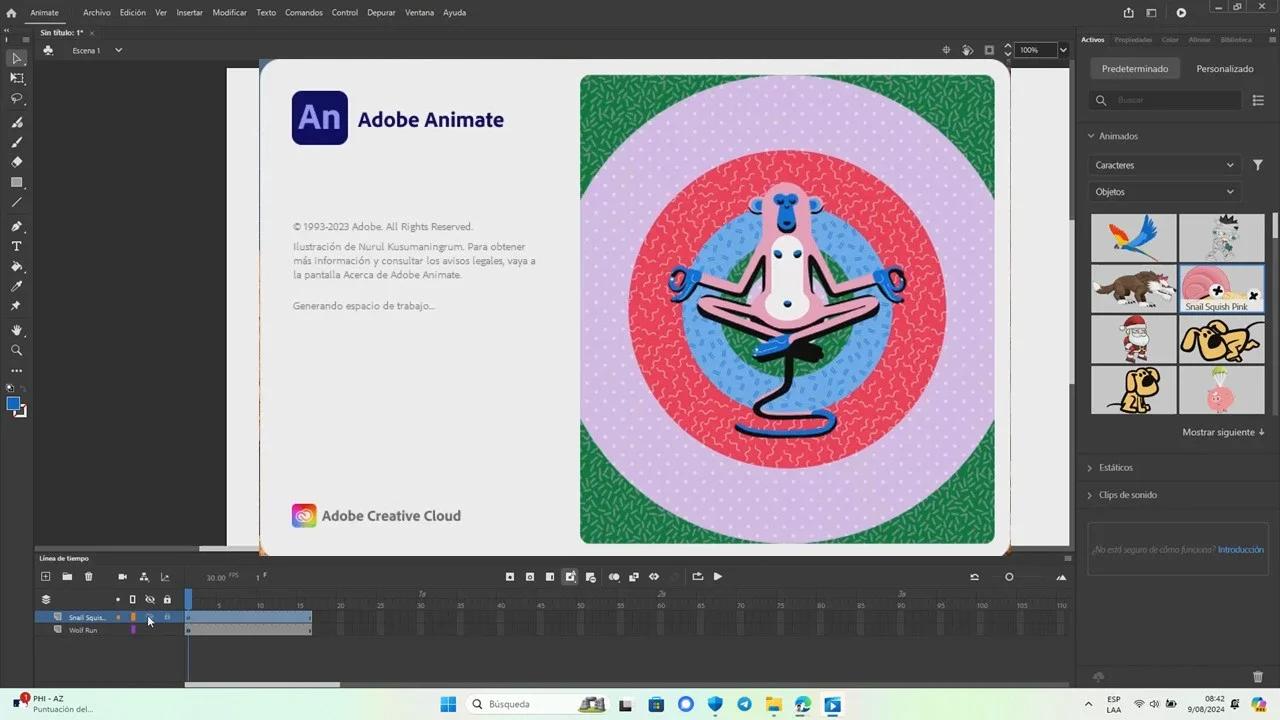This screenshot has width=1280, height=720.
Task: Click the Mostrar siguiente link
Action: [x=1223, y=432]
